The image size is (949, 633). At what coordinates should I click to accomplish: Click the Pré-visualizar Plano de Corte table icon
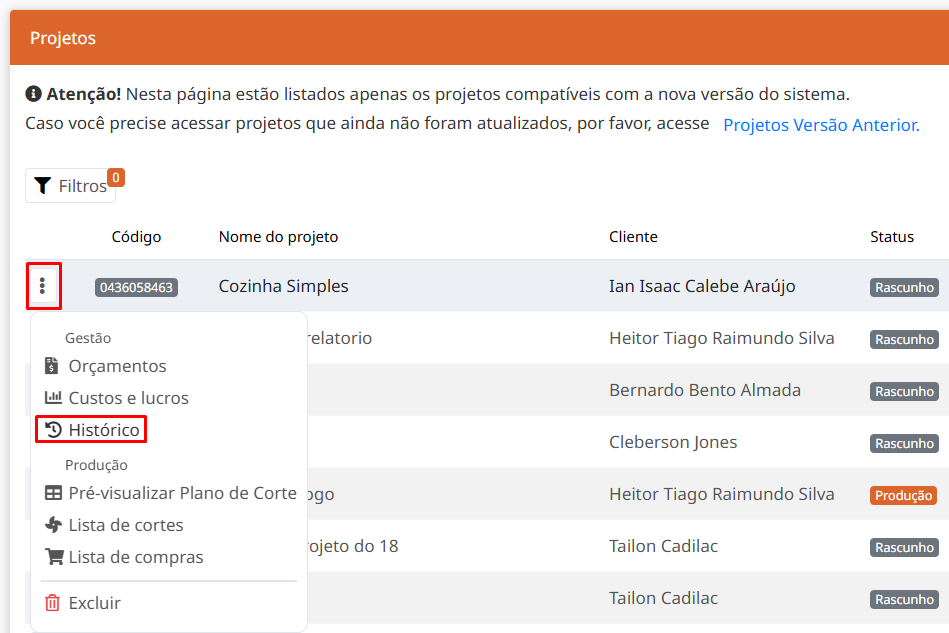click(53, 493)
